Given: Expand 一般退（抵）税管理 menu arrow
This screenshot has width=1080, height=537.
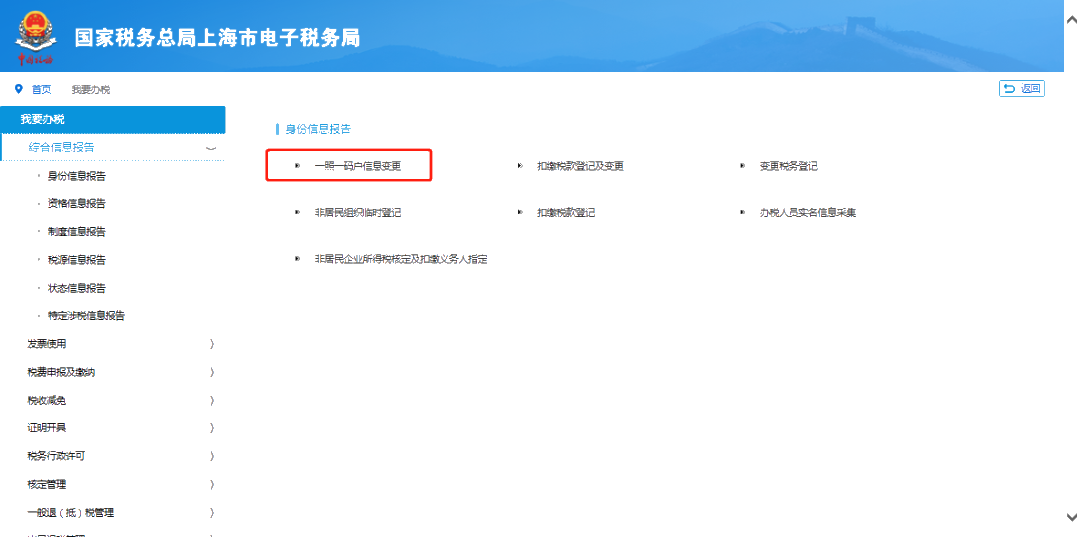Looking at the screenshot, I should click(x=212, y=513).
